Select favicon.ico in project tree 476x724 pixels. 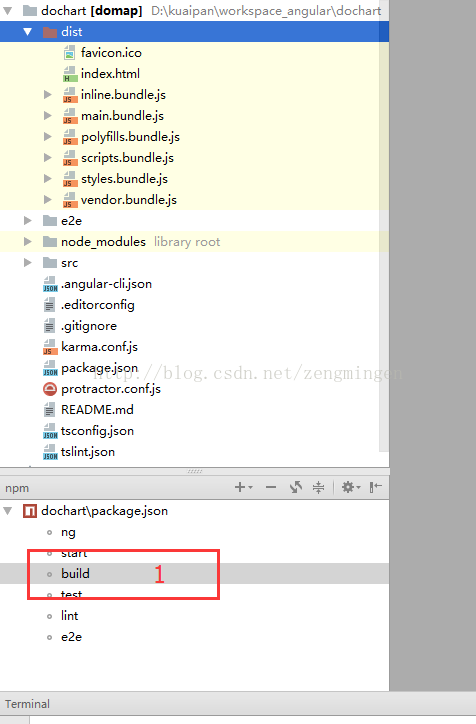(x=111, y=53)
